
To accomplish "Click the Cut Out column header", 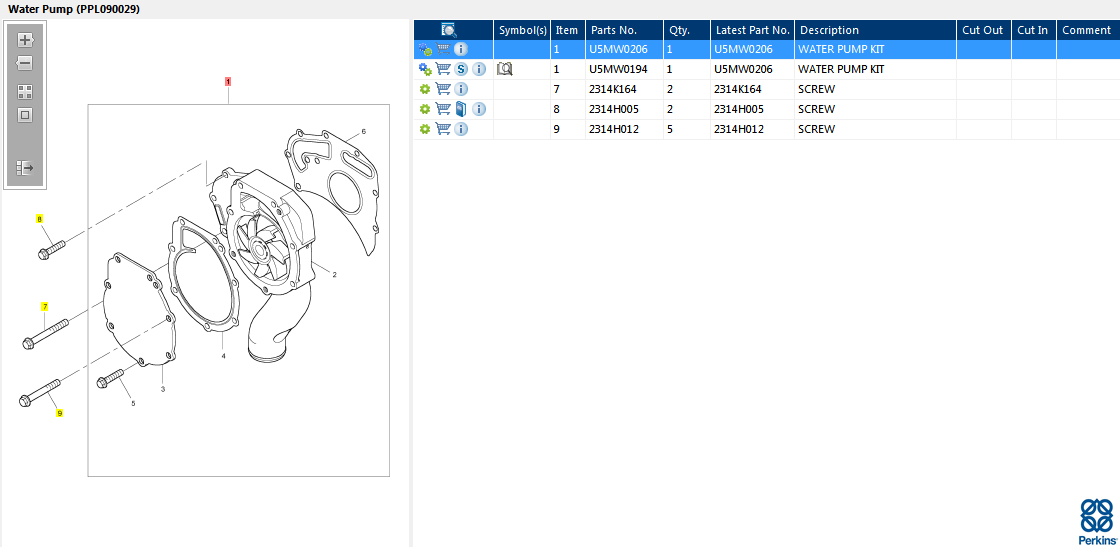I will pos(984,30).
